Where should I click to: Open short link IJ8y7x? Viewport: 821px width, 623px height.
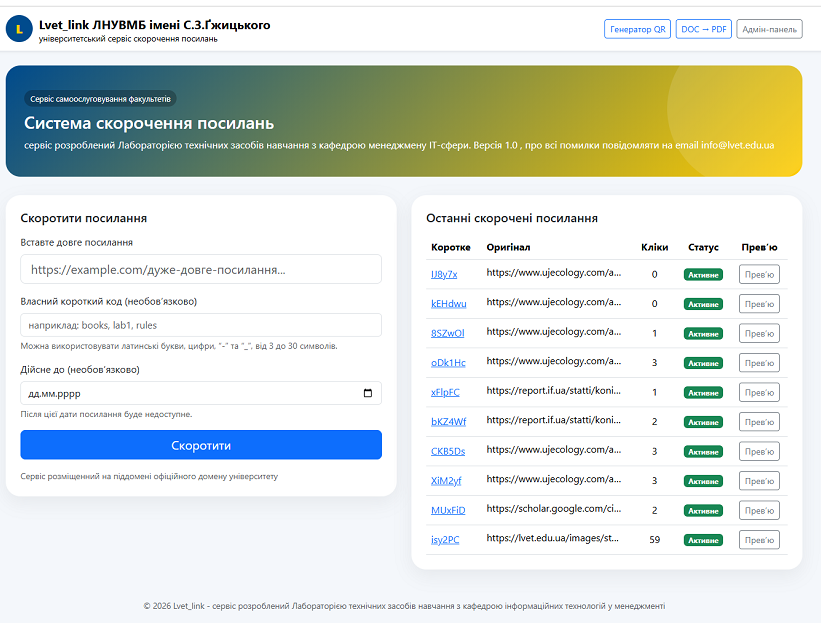tap(444, 274)
